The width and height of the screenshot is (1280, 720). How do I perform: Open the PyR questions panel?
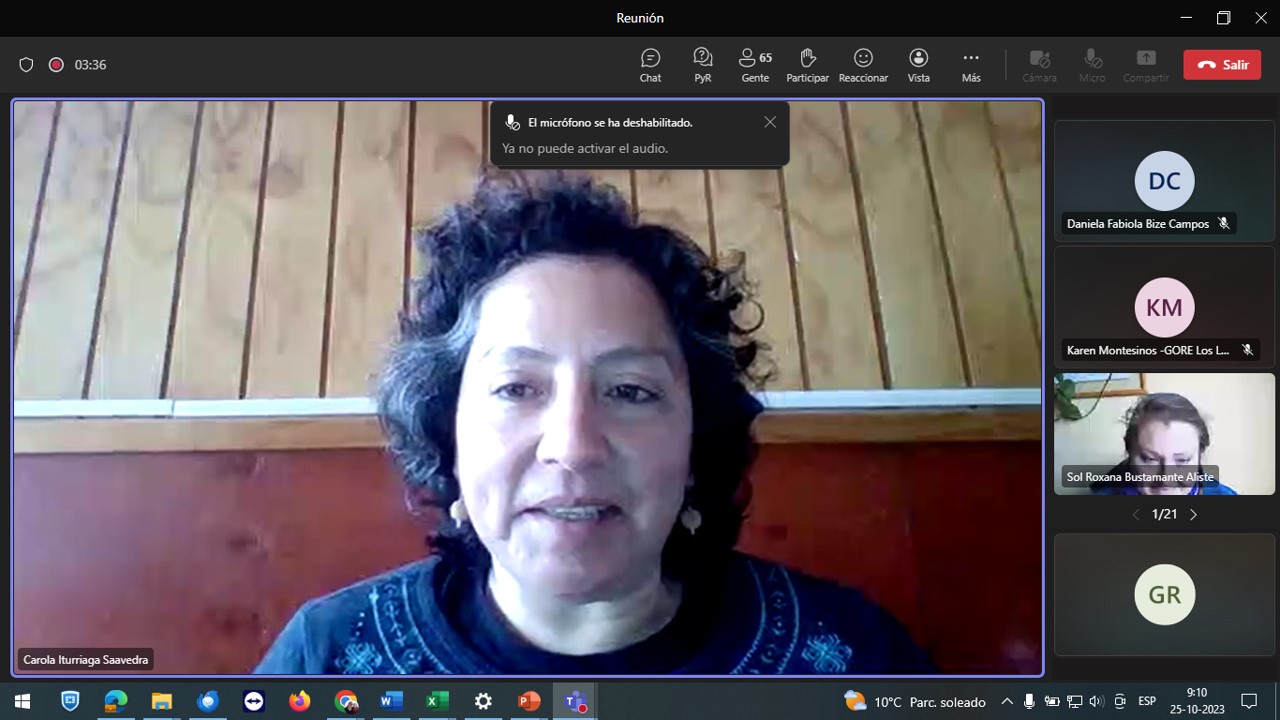[x=703, y=65]
